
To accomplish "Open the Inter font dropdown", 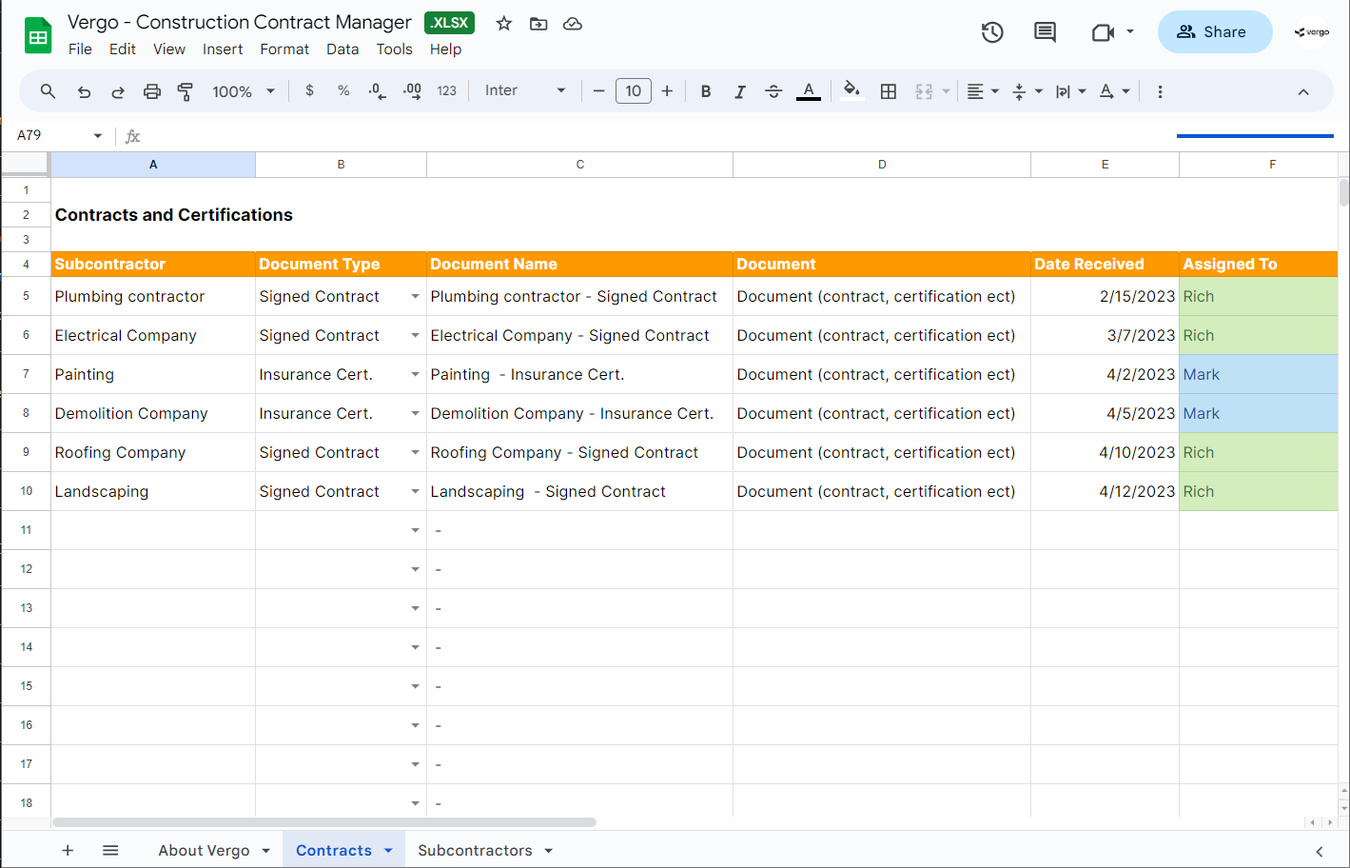I will tap(525, 91).
